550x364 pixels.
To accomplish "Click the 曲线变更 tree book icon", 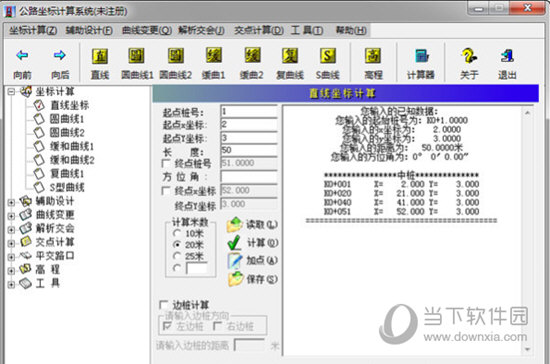I will (x=26, y=215).
